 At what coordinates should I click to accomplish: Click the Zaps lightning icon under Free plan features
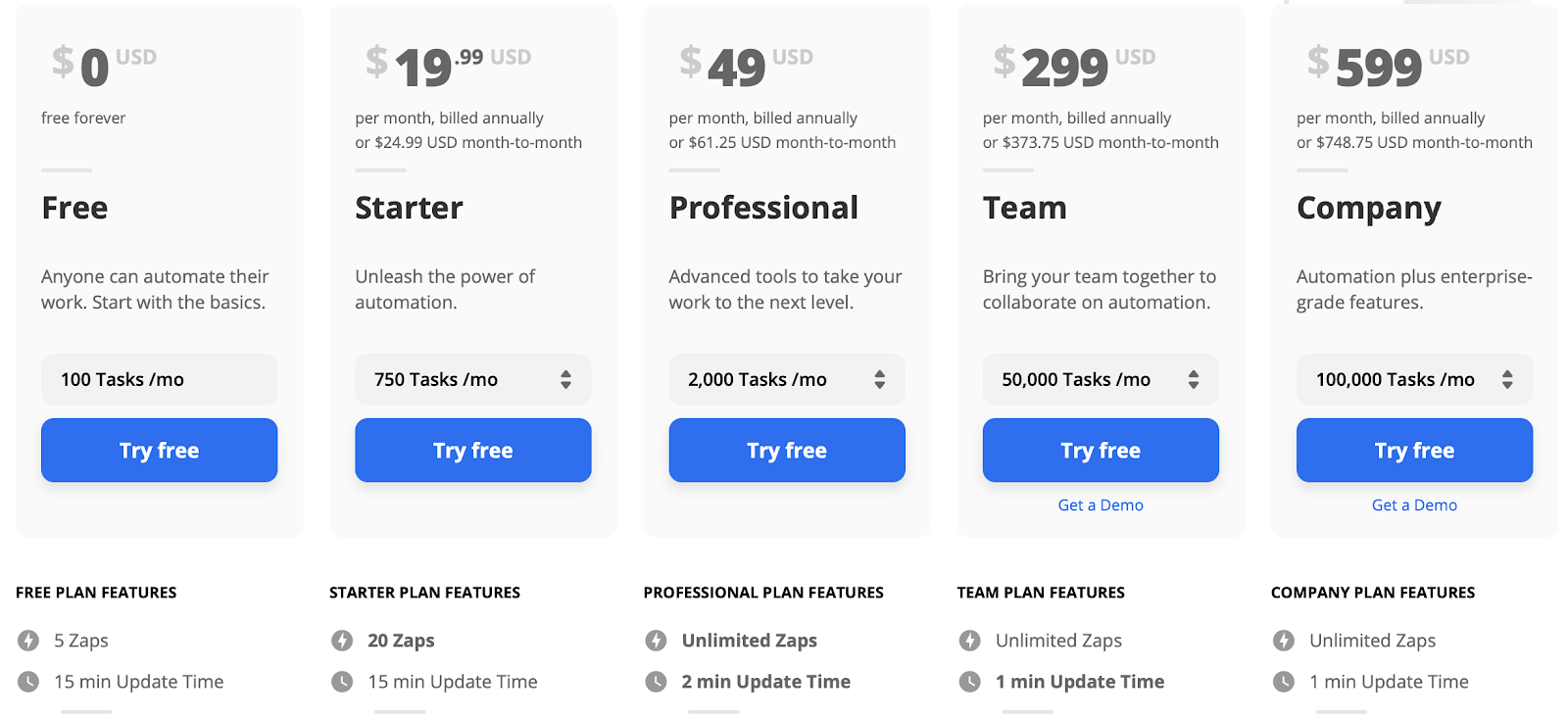pos(27,640)
